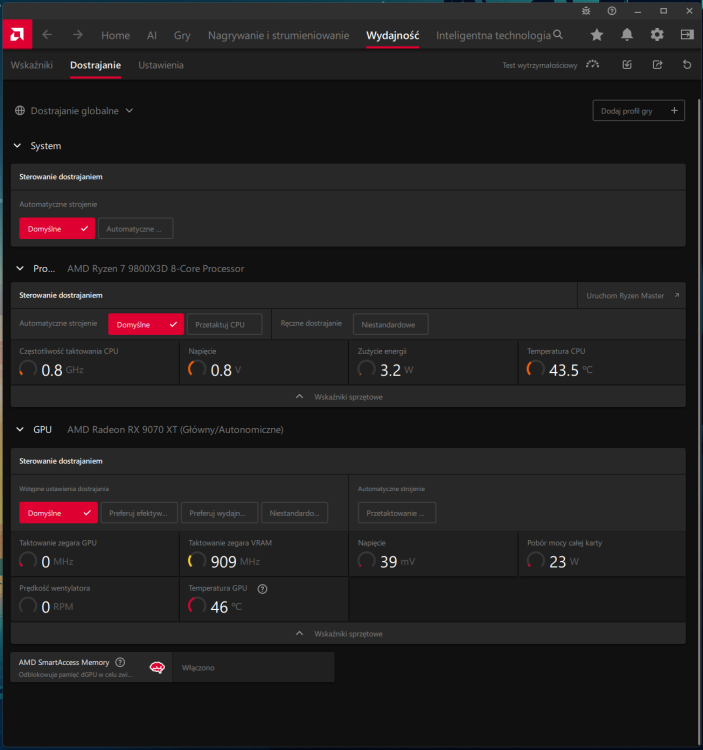Open the help question mark icon

coord(612,11)
